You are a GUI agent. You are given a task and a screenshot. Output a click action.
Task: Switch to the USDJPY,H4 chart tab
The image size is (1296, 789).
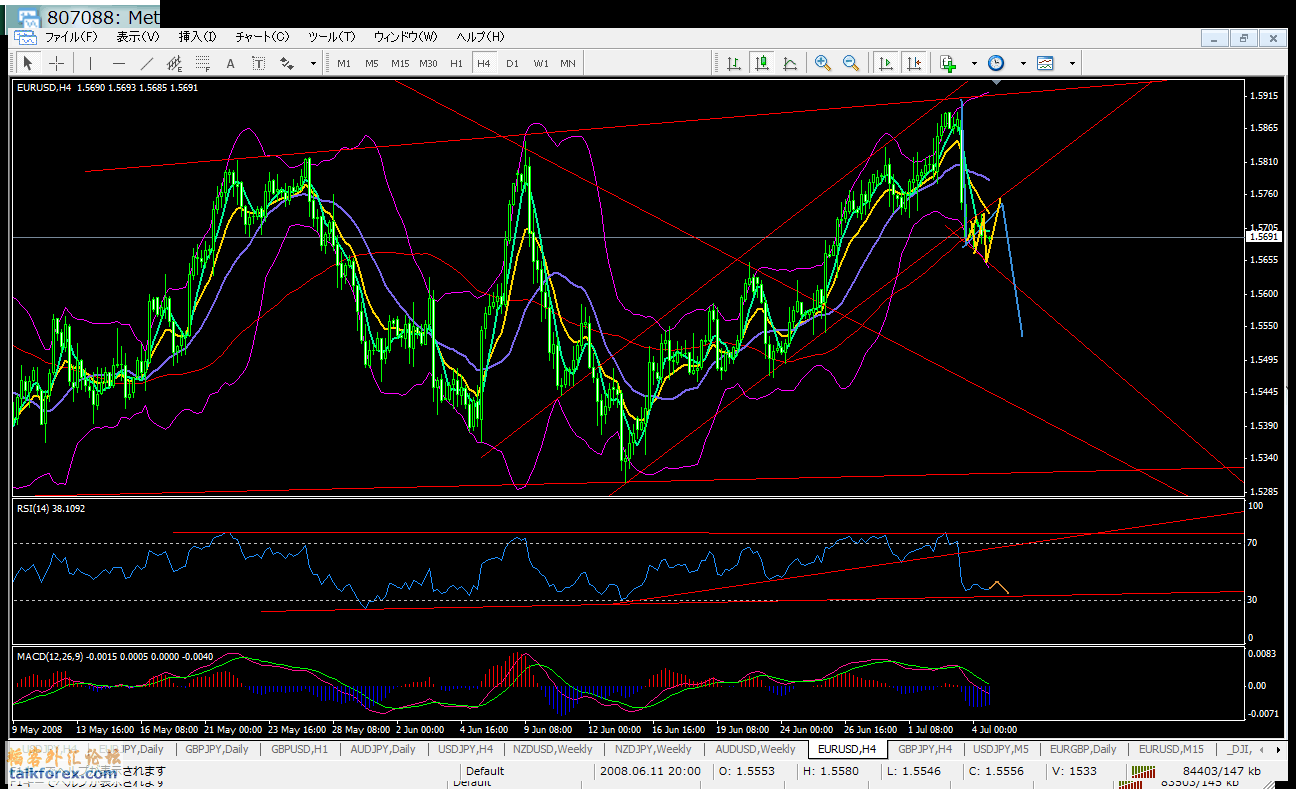pos(466,749)
